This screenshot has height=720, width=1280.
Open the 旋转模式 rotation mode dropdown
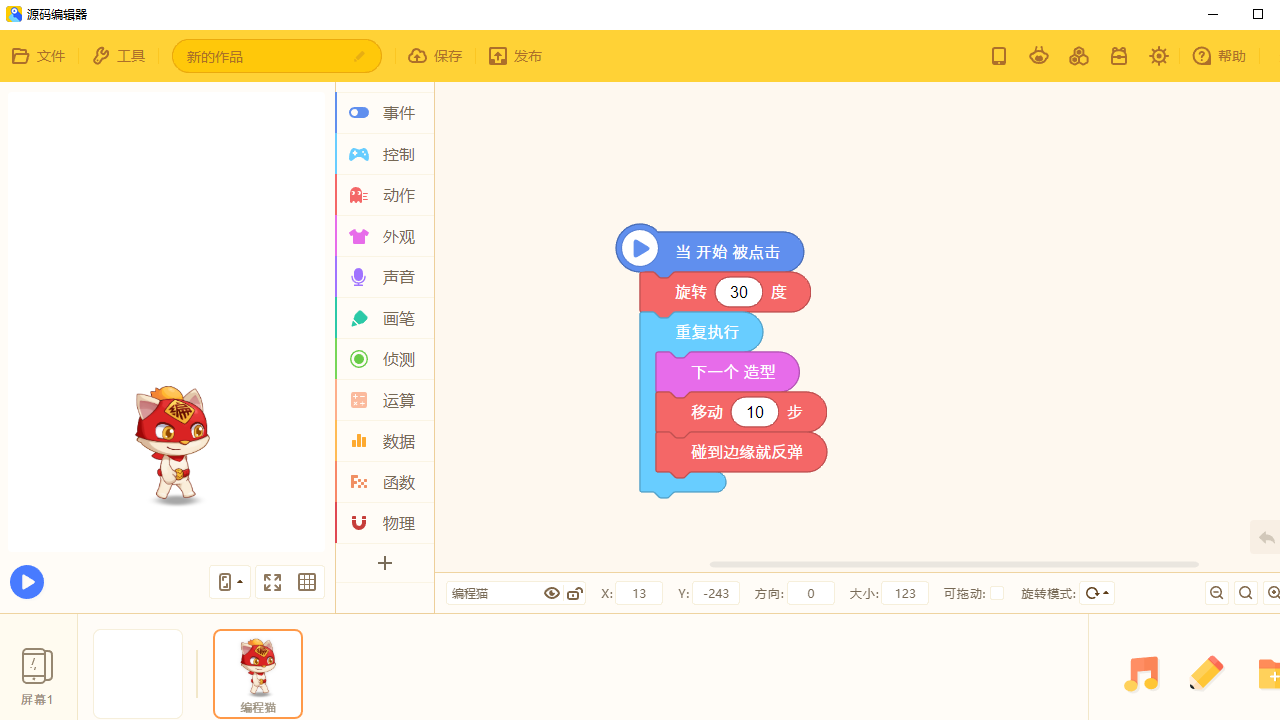[x=1096, y=593]
